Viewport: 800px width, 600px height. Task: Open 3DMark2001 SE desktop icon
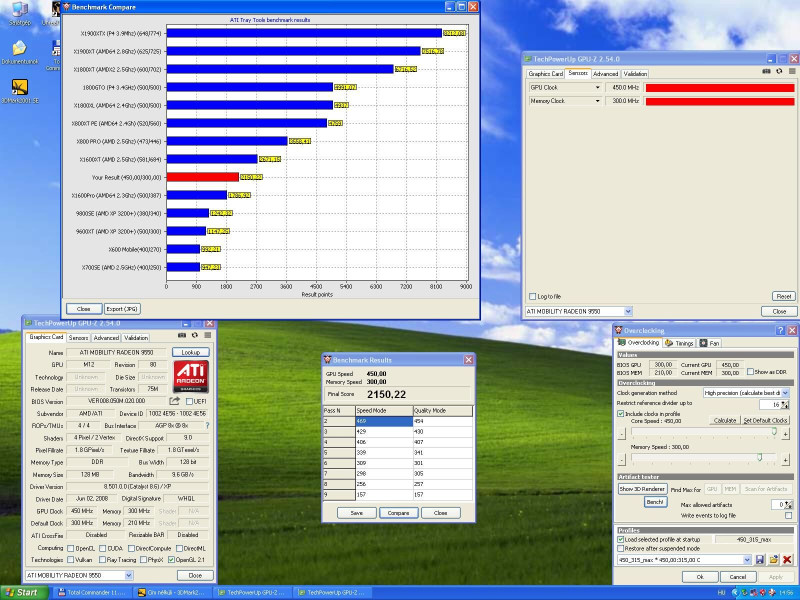coord(19,91)
